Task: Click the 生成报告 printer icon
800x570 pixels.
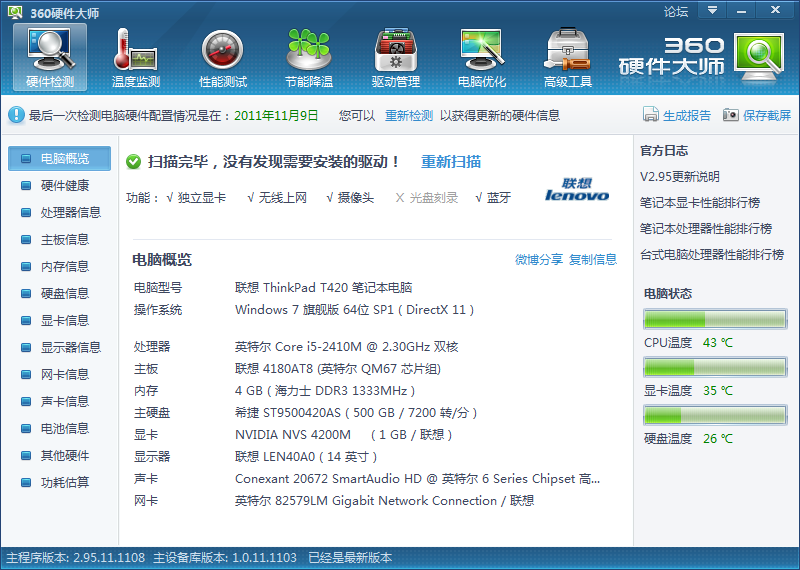Action: (651, 115)
